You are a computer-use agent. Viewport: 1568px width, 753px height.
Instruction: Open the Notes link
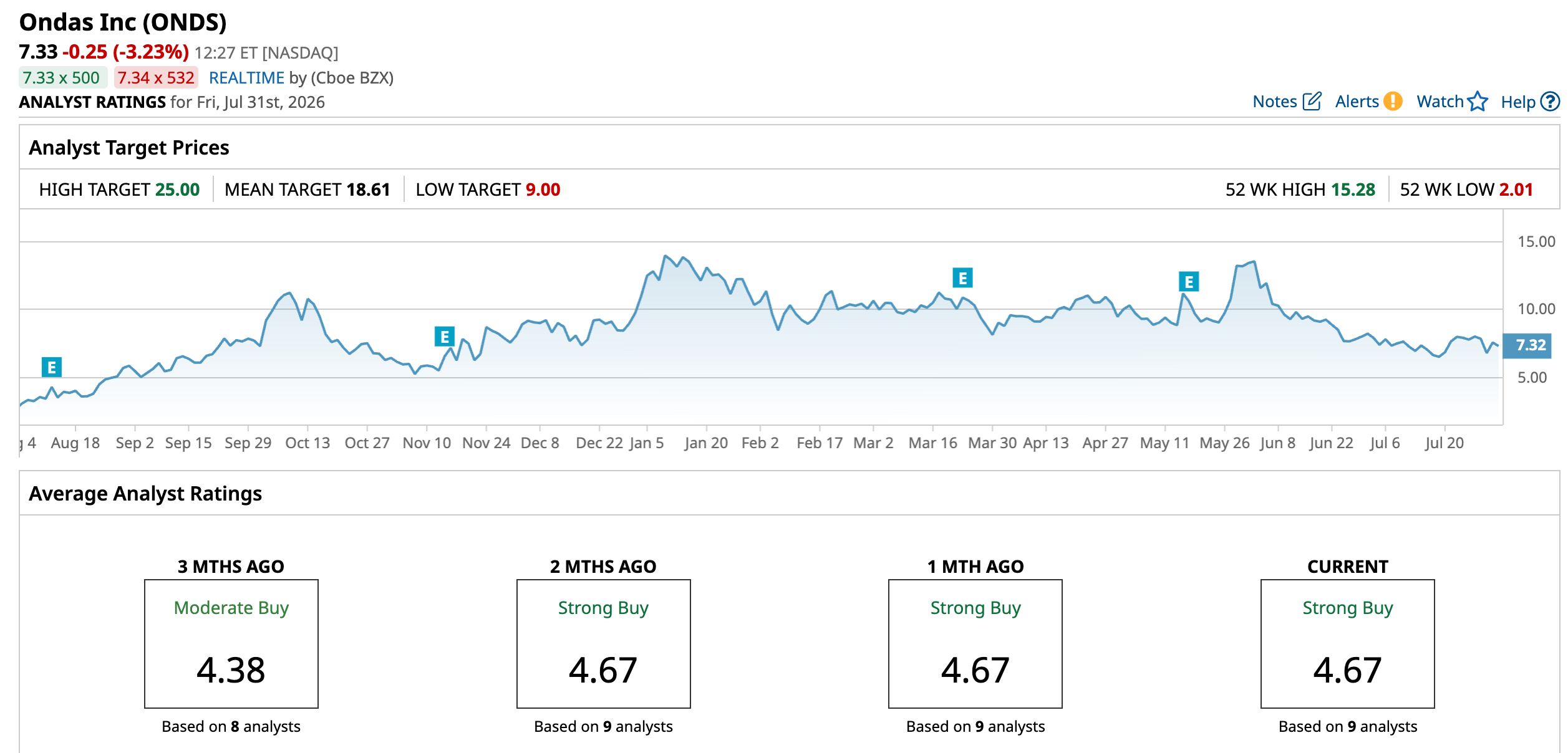tap(1275, 102)
